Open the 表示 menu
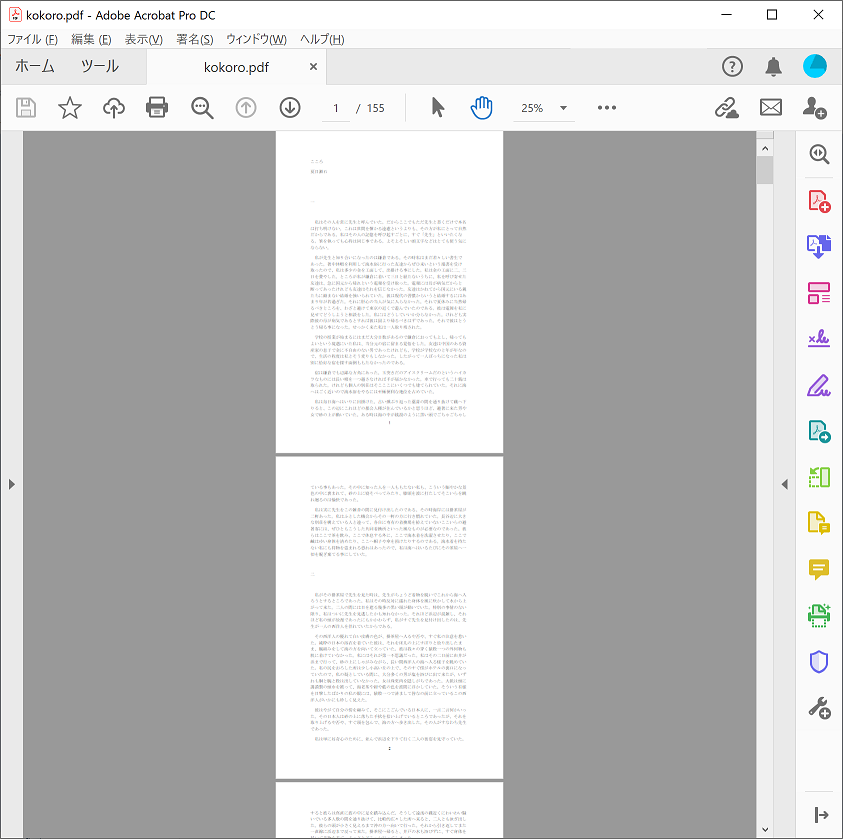This screenshot has width=843, height=839. (x=144, y=39)
